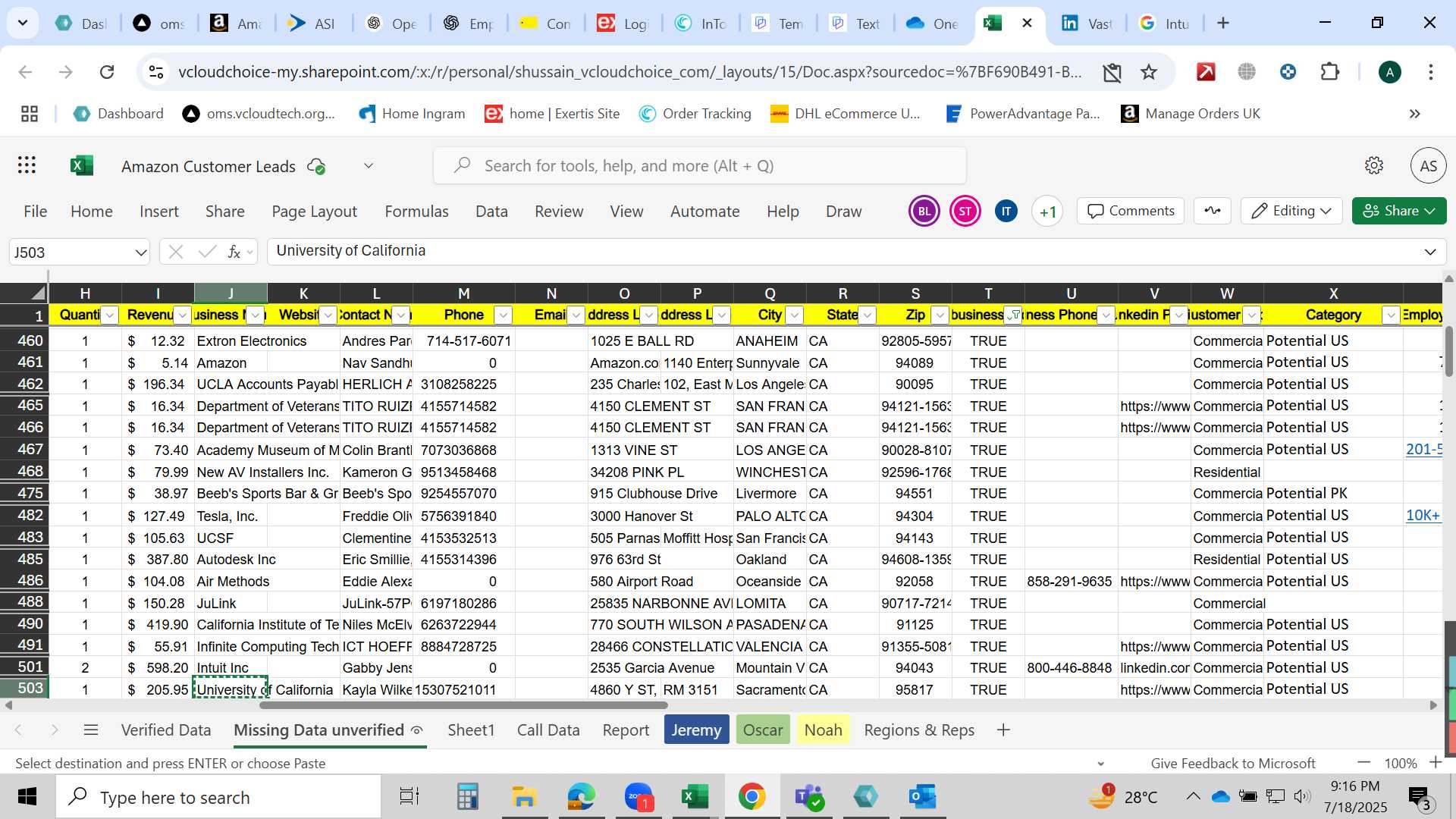Click Windows Start button

click(27, 797)
